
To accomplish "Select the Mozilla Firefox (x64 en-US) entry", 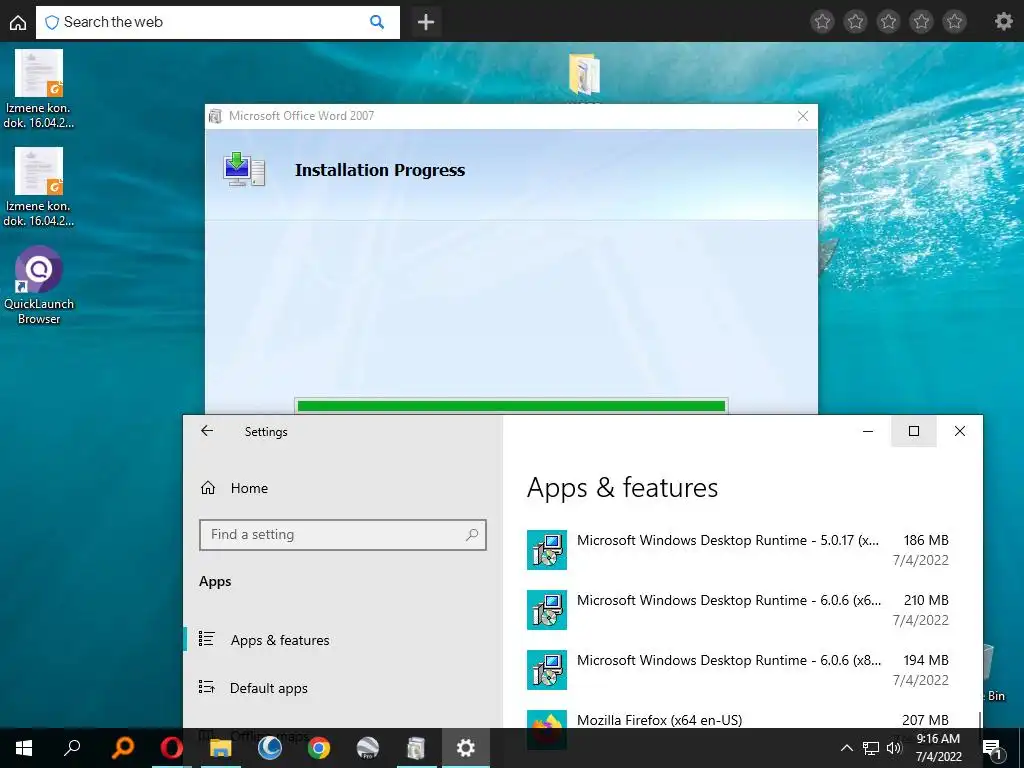I will click(x=738, y=720).
